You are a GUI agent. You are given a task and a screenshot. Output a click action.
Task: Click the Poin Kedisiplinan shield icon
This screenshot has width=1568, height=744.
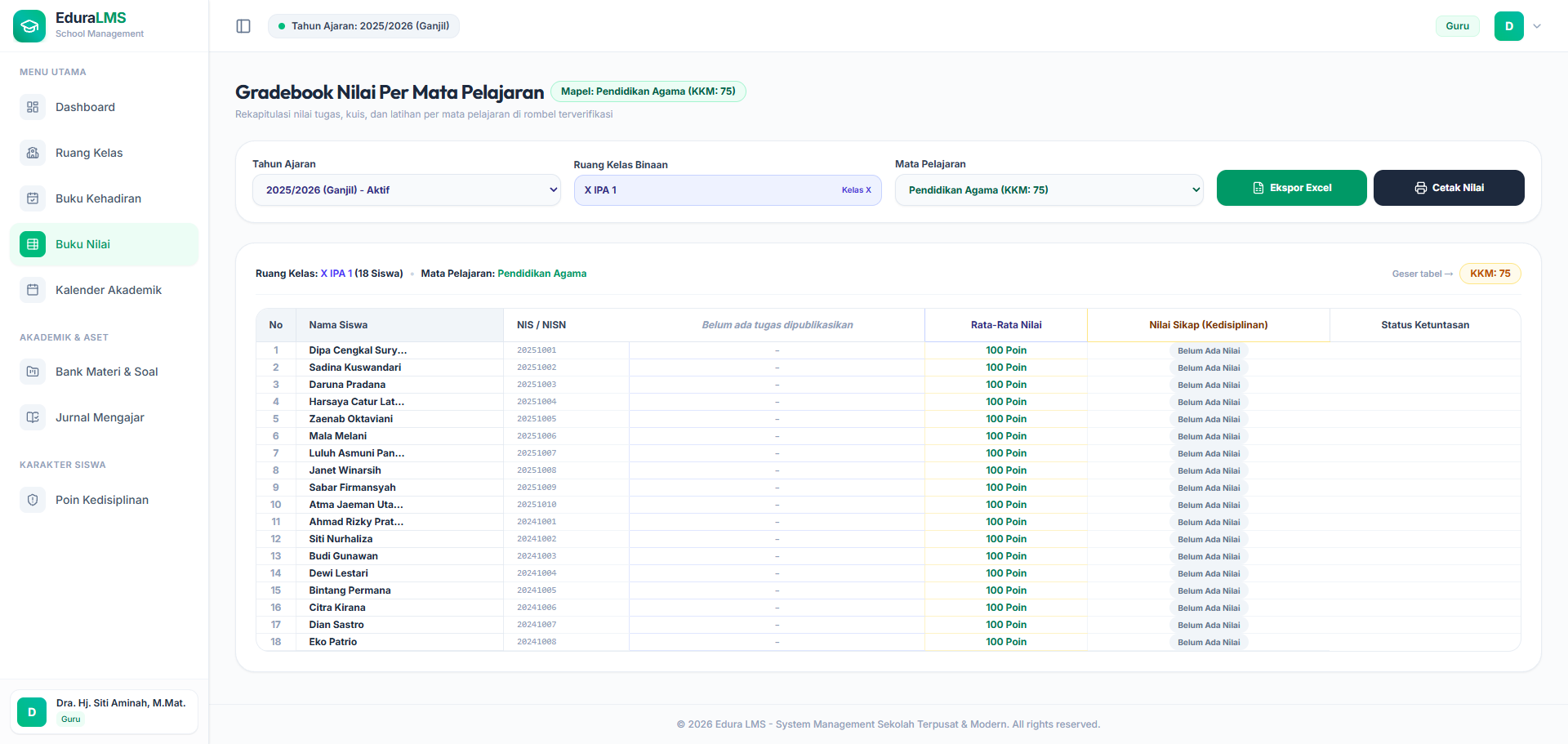(x=33, y=500)
